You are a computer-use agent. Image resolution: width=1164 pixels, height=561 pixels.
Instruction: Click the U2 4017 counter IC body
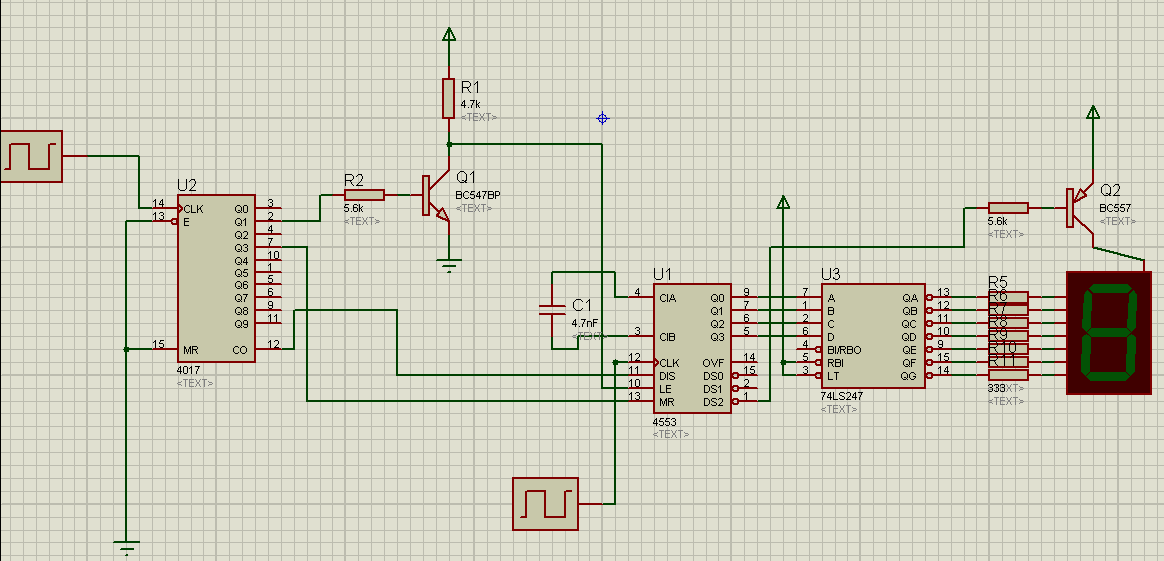click(216, 279)
